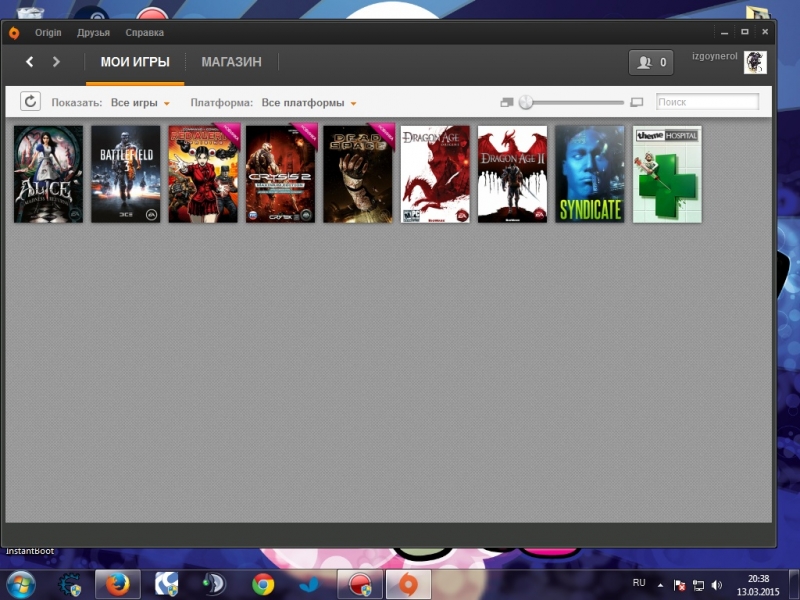Go back with the left arrow
Viewport: 800px width, 600px height.
(x=30, y=62)
